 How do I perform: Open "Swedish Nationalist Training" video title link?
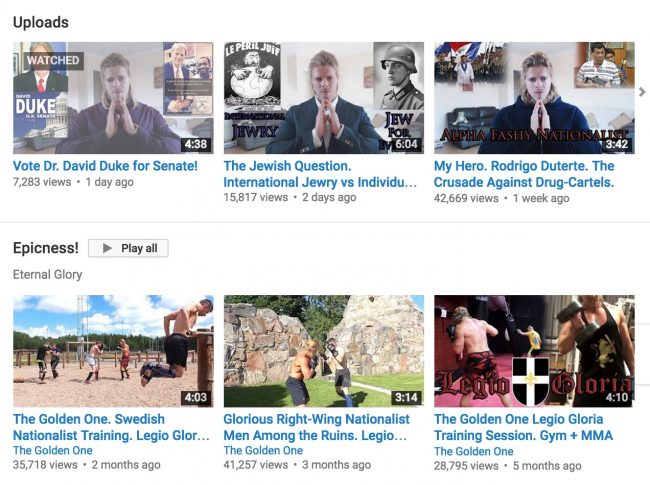click(112, 428)
